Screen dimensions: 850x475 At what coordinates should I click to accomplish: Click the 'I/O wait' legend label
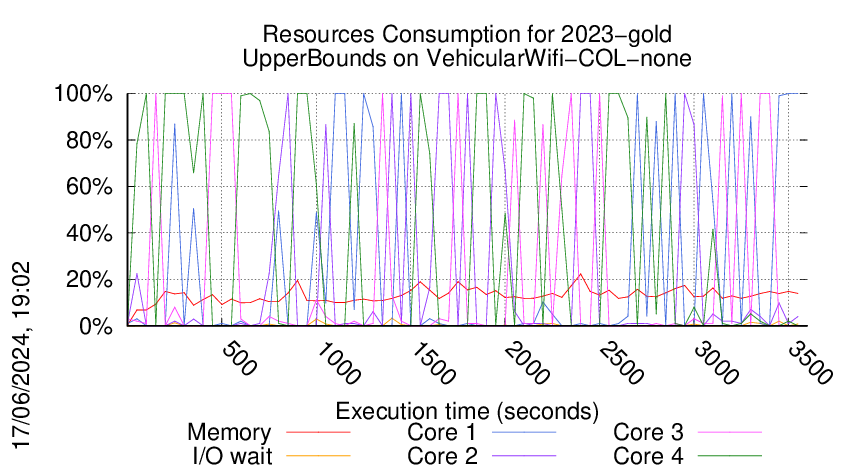point(232,456)
